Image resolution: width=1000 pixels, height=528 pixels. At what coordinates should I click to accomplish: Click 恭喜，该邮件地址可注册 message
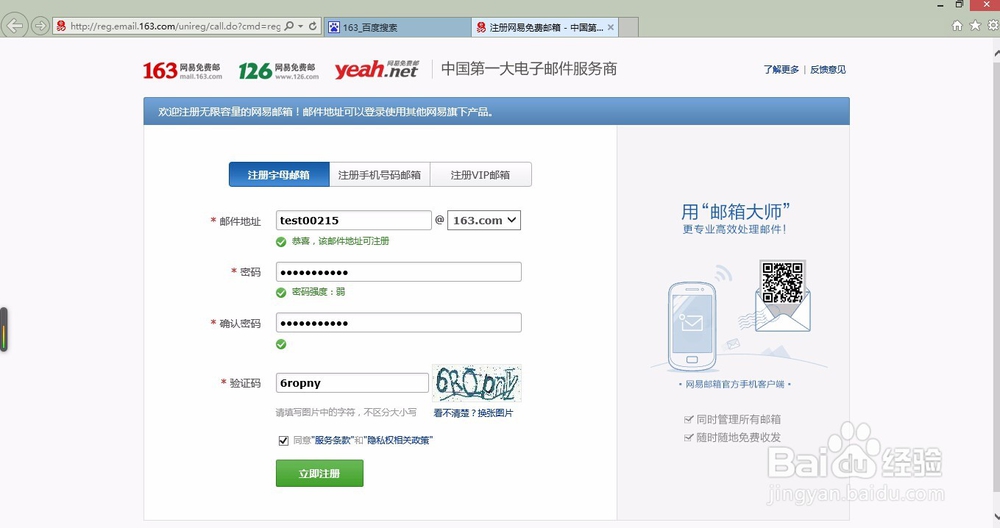point(341,241)
